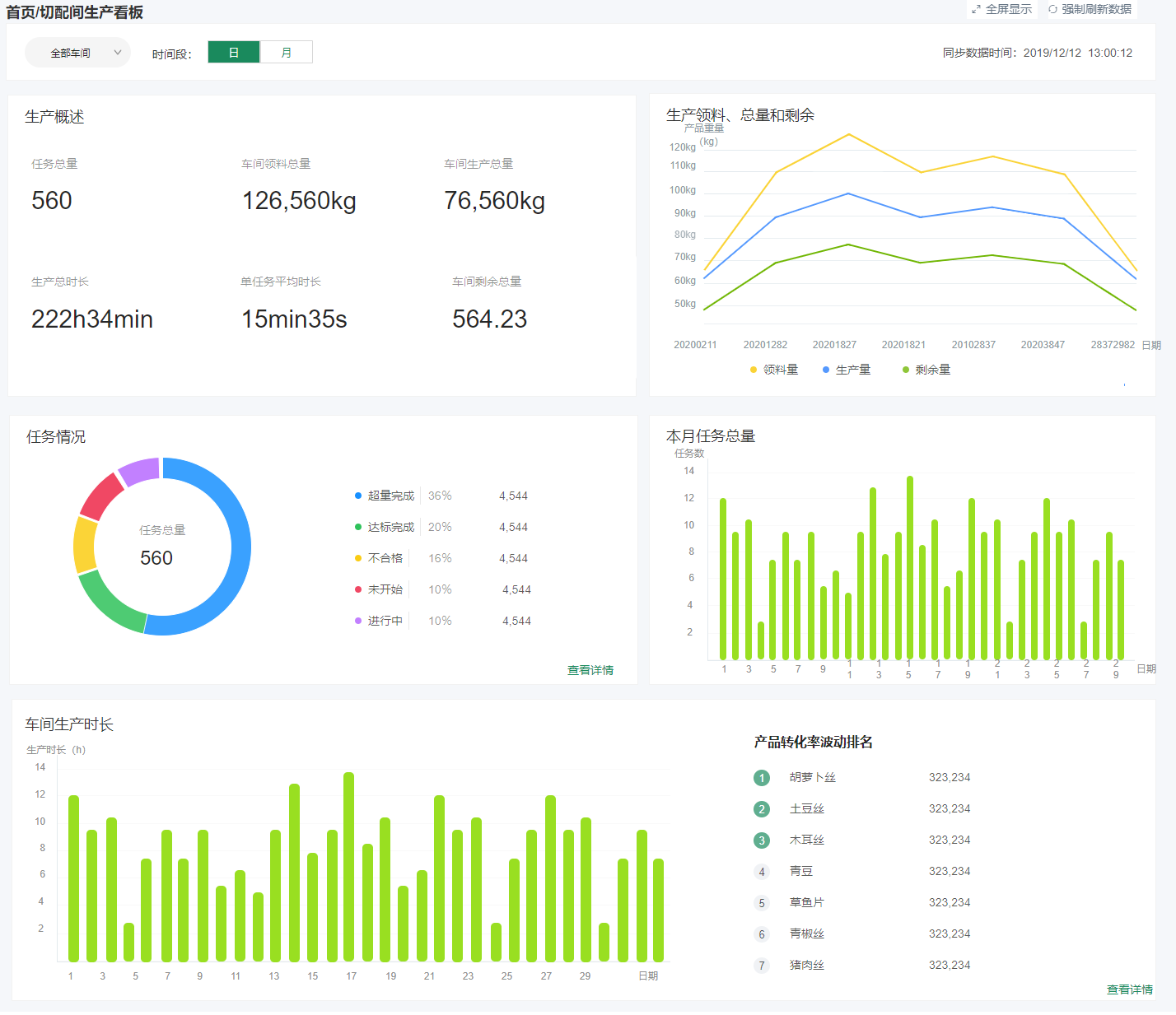Viewport: 1176px width, 1015px height.
Task: Click rank 1 badge for 胡萝卜丝
Action: pos(762,778)
